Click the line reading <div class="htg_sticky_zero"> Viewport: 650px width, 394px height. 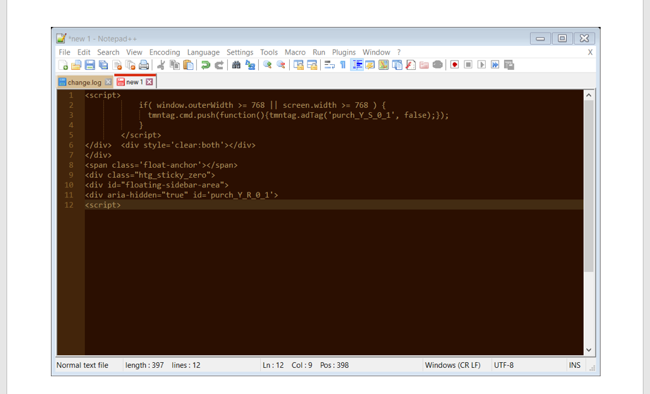pyautogui.click(x=150, y=175)
